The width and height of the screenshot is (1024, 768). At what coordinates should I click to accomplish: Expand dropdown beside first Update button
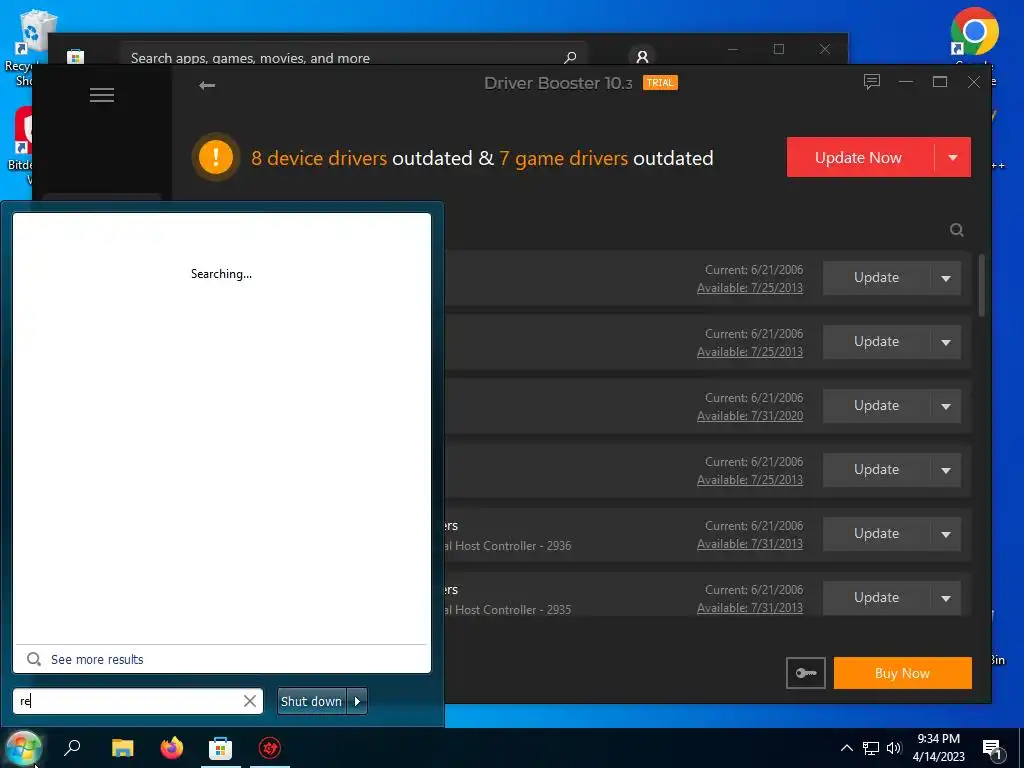pos(946,278)
